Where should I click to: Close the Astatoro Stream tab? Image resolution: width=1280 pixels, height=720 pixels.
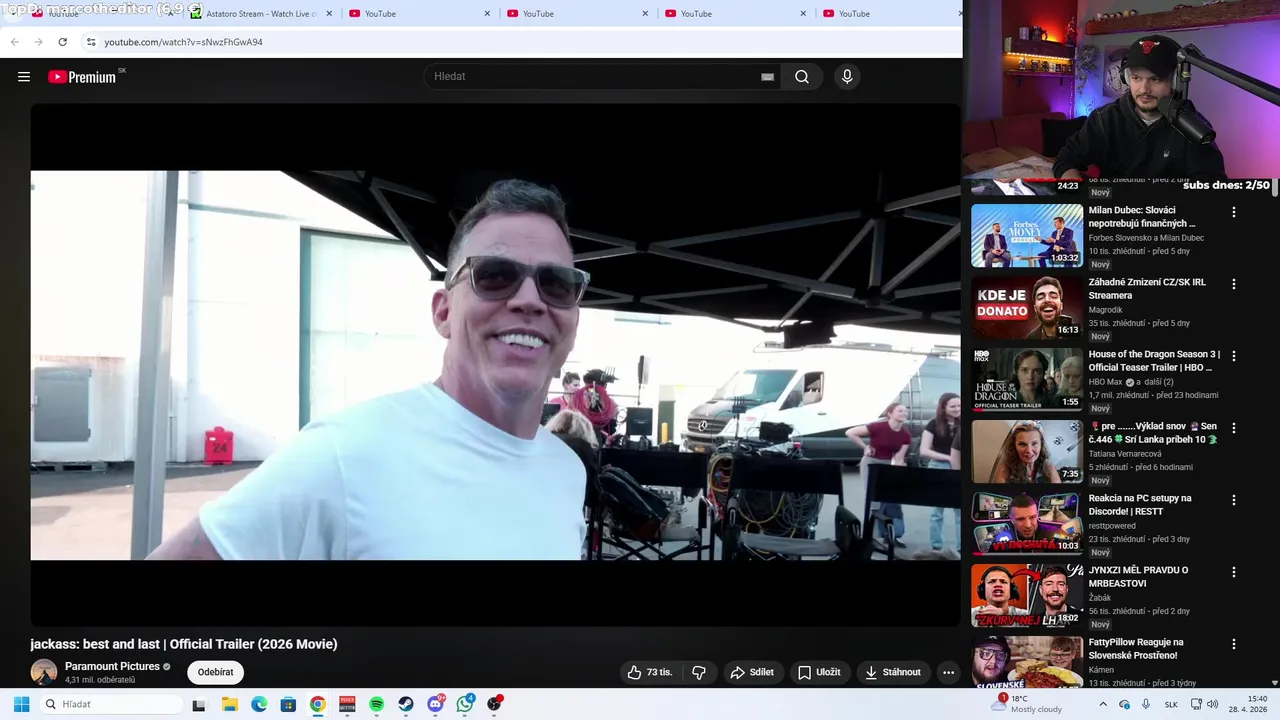[x=329, y=14]
